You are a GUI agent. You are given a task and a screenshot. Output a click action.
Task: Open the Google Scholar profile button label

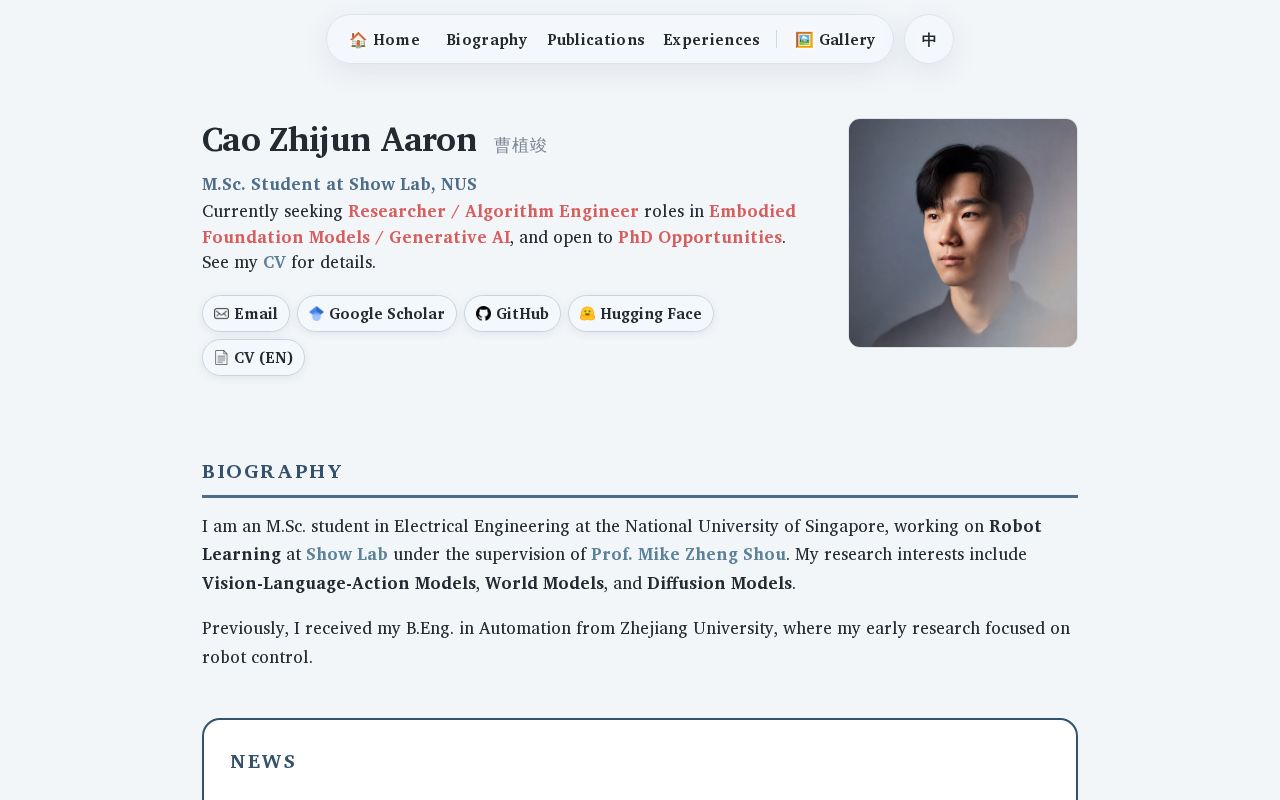pyautogui.click(x=387, y=314)
